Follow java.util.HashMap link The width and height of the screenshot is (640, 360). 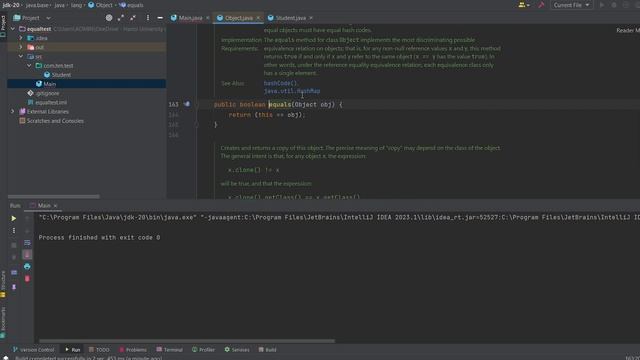point(292,91)
